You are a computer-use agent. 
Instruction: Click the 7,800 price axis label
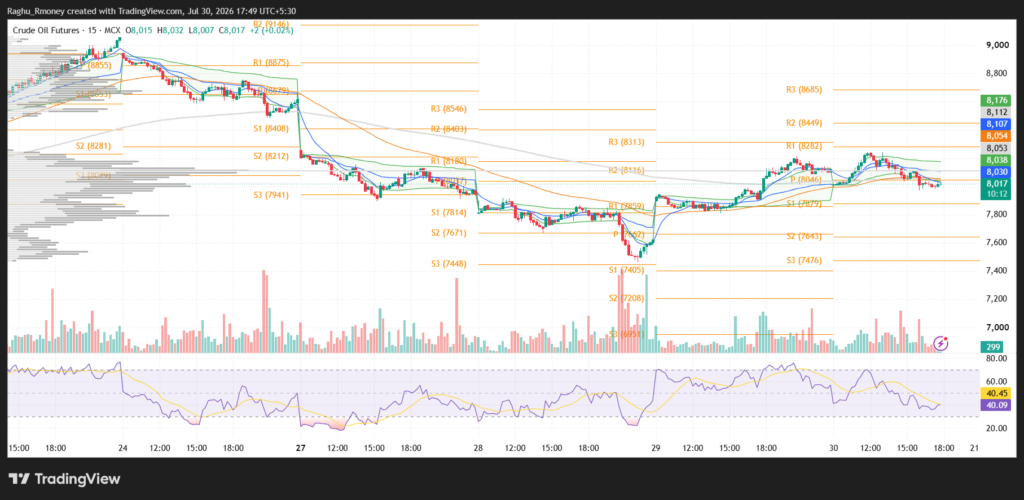click(997, 214)
